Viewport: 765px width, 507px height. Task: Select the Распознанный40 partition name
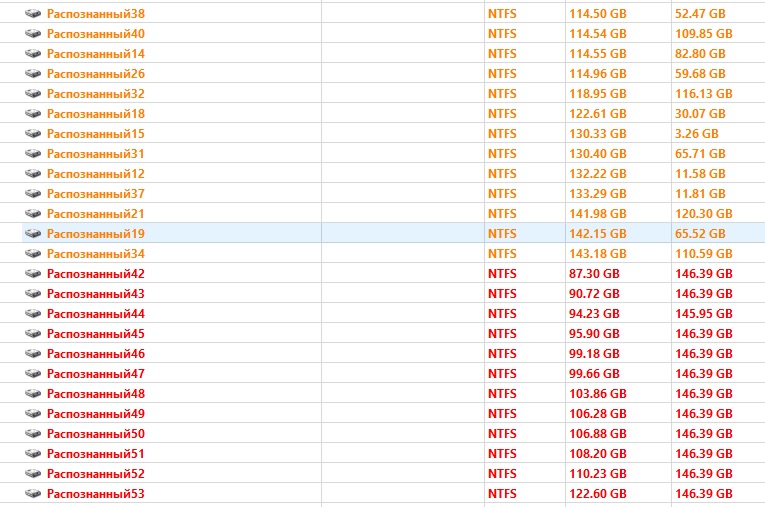(95, 34)
